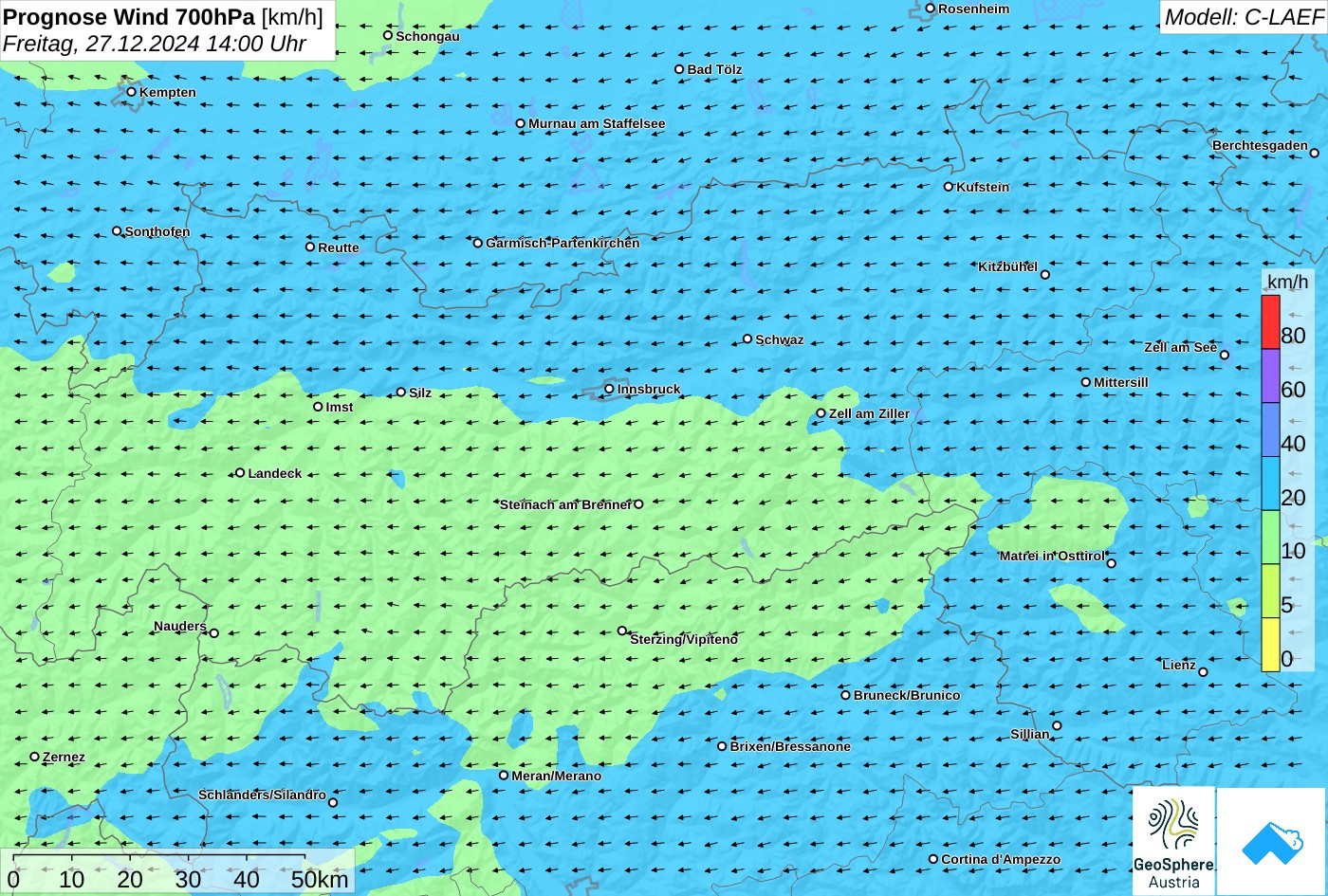1328x896 pixels.
Task: Click the Bad Tölz marker dot
Action: pyautogui.click(x=679, y=69)
